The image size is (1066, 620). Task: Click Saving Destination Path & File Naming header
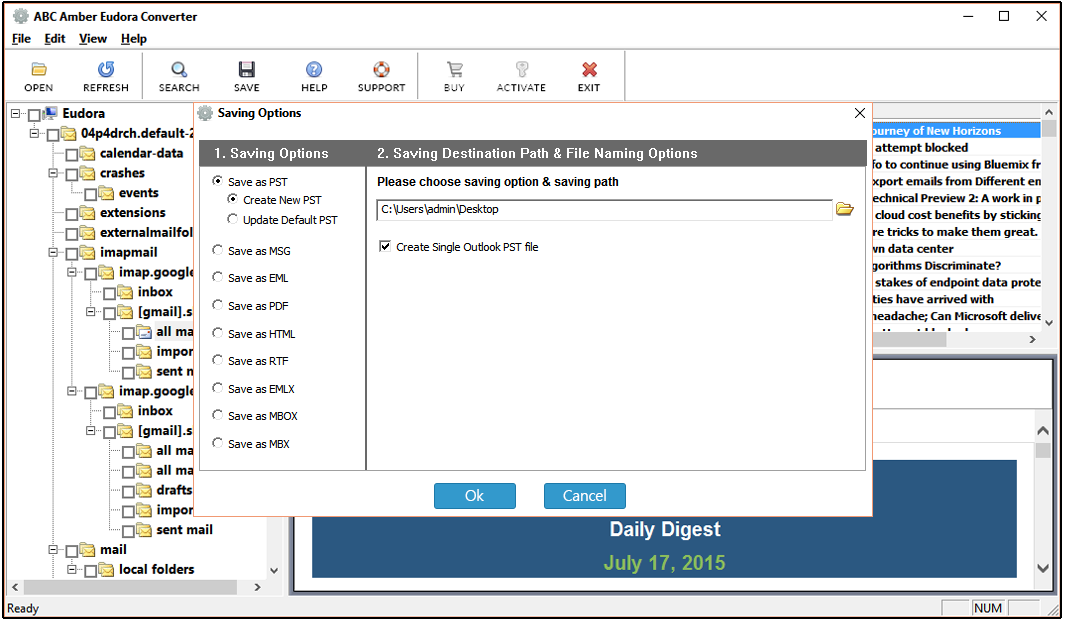(537, 154)
